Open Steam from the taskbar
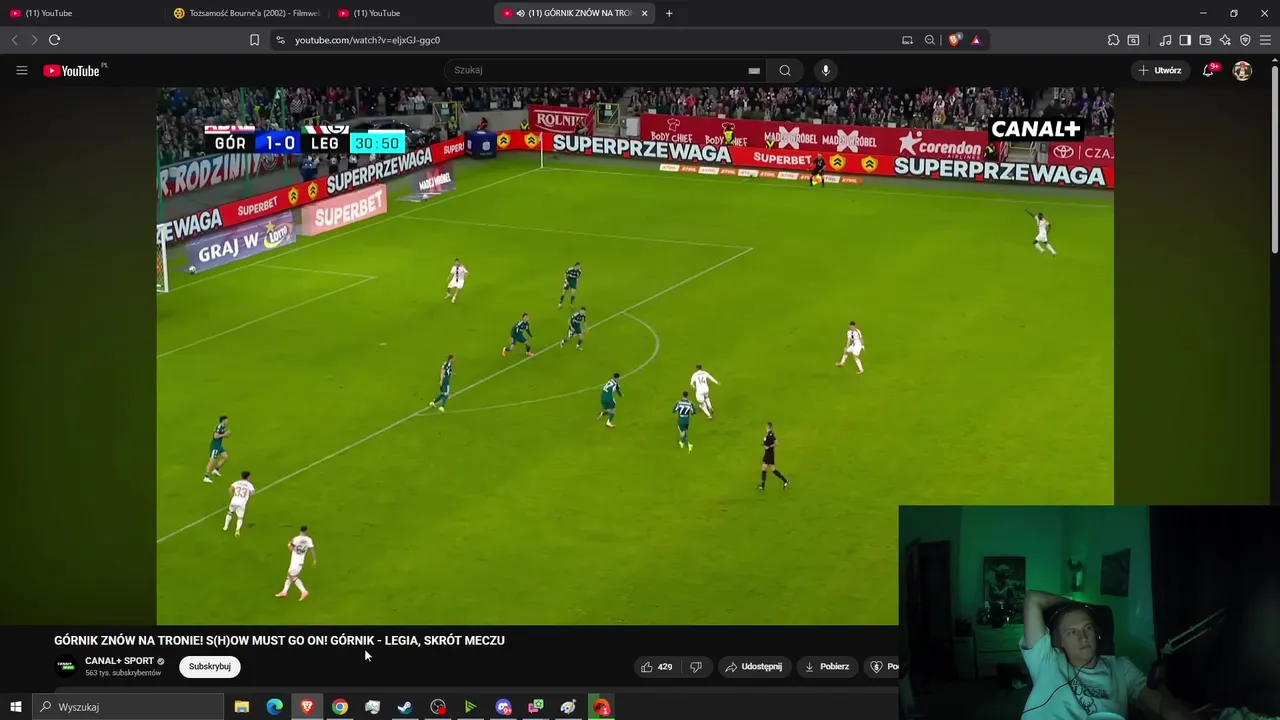The width and height of the screenshot is (1280, 720). coord(405,707)
